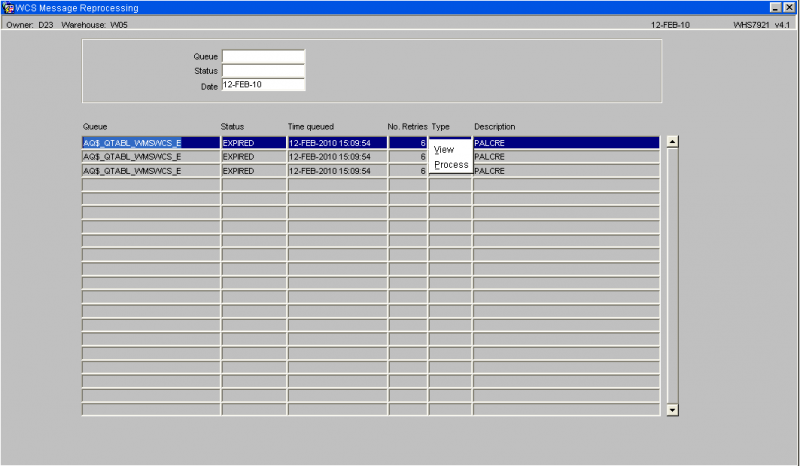This screenshot has height=466, width=800.
Task: Click the table's vertical scrollbar track
Action: (x=672, y=276)
